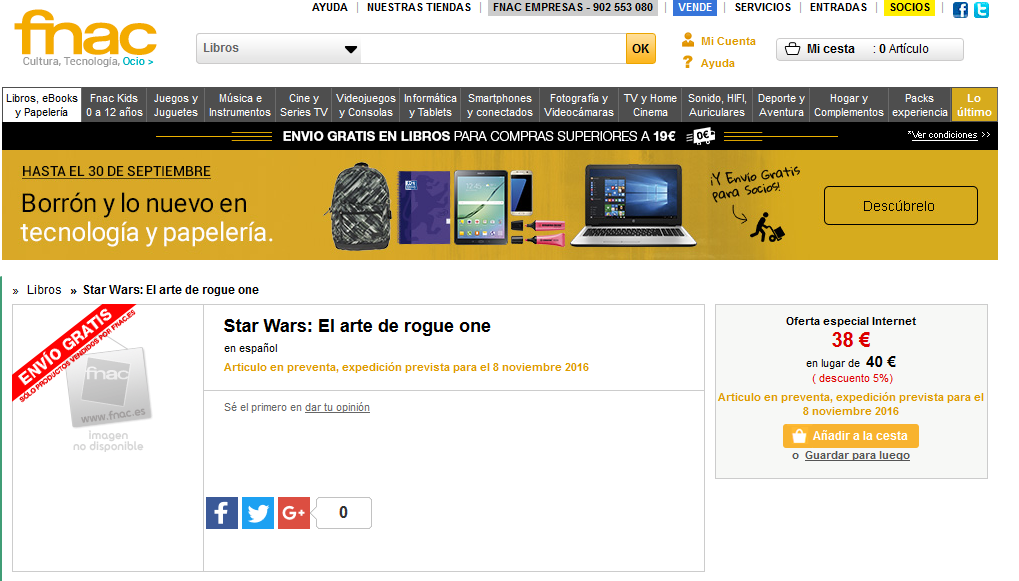Click Descúbrelo banner button
Image resolution: width=1019 pixels, height=581 pixels.
[x=900, y=206]
